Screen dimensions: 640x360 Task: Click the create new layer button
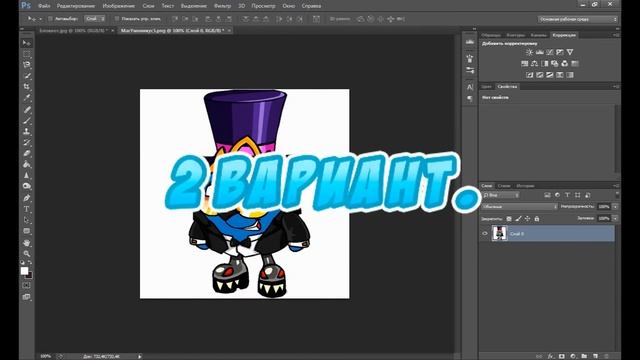[x=595, y=356]
